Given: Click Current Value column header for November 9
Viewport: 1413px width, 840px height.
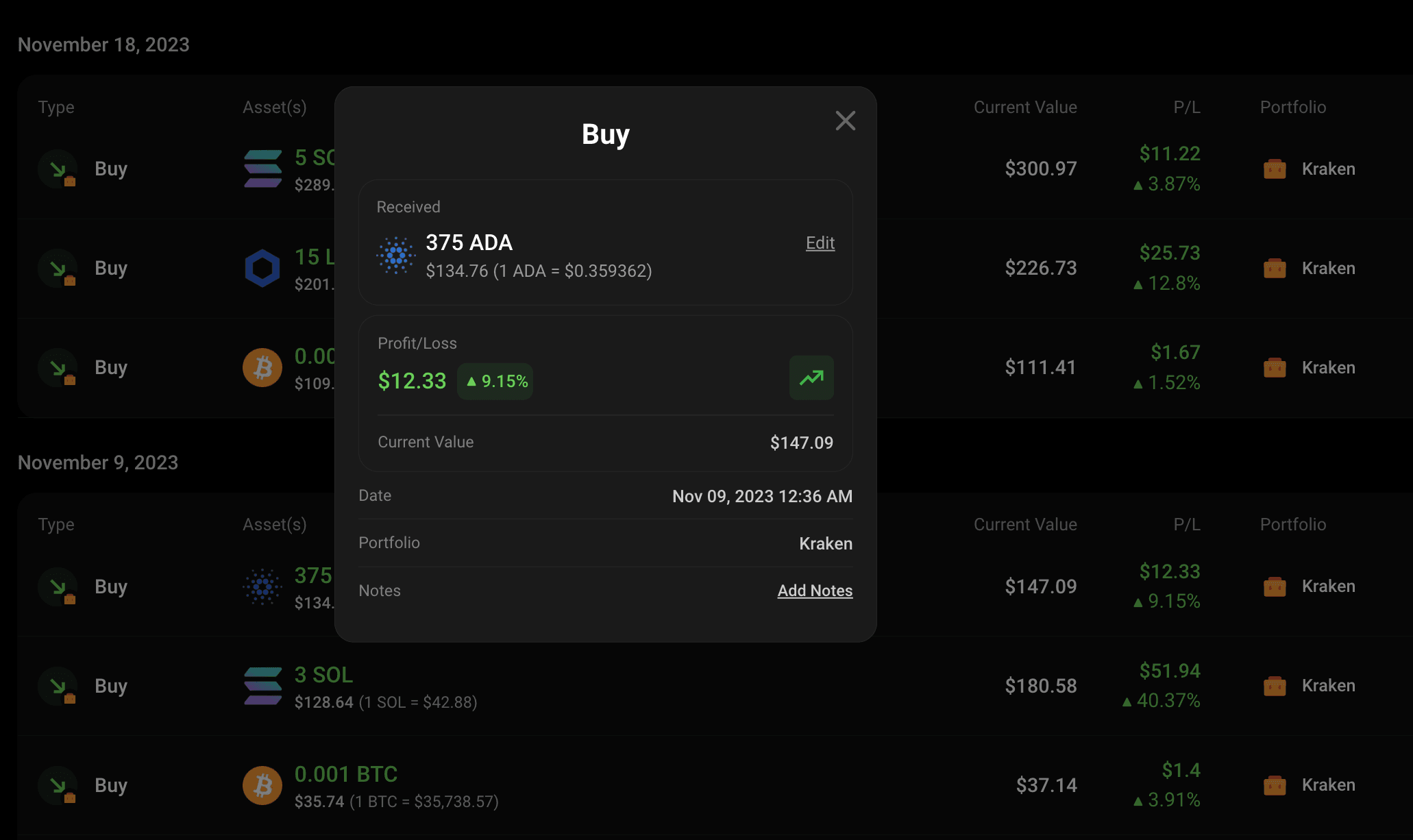Looking at the screenshot, I should [x=1025, y=524].
